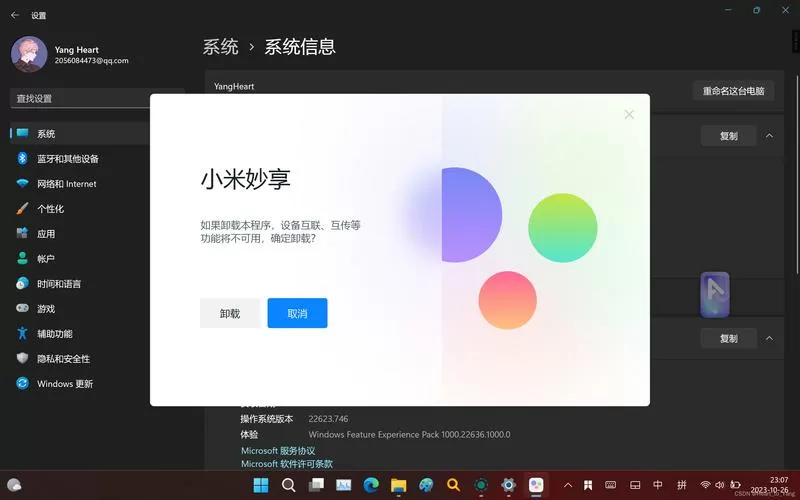800x500 pixels.
Task: Click the Settings window scrollbar
Action: (797, 176)
